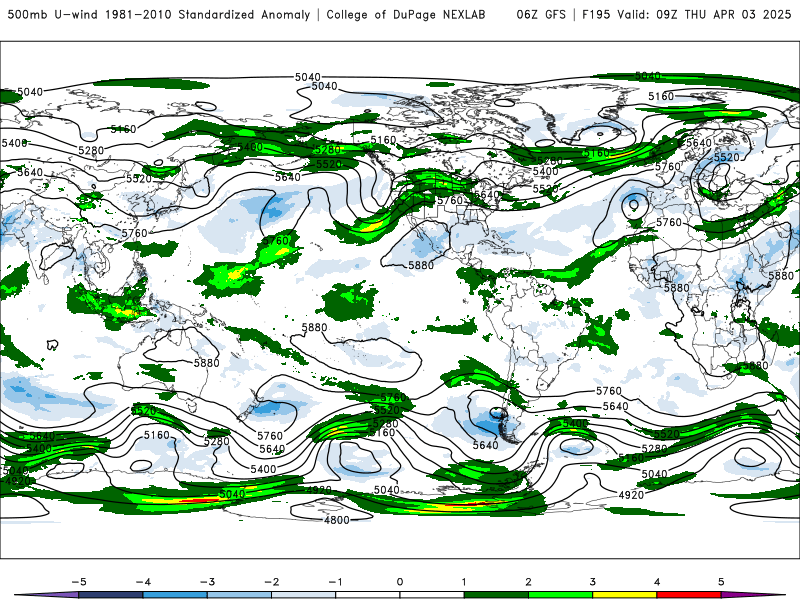This screenshot has height=600, width=800.
Task: Select the blue swatch between -4 and -3
Action: click(175, 595)
